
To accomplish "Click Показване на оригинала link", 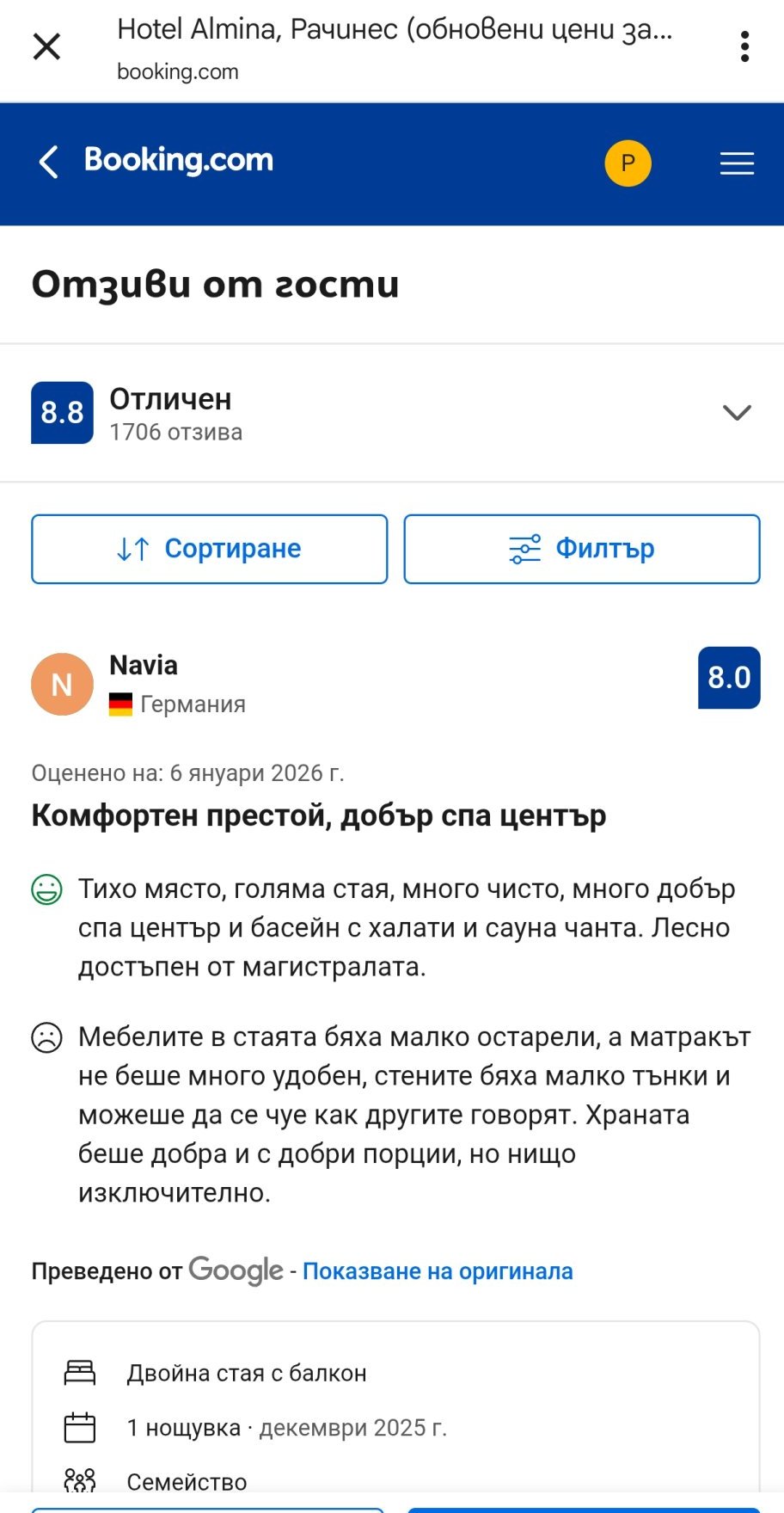I will click(438, 1271).
